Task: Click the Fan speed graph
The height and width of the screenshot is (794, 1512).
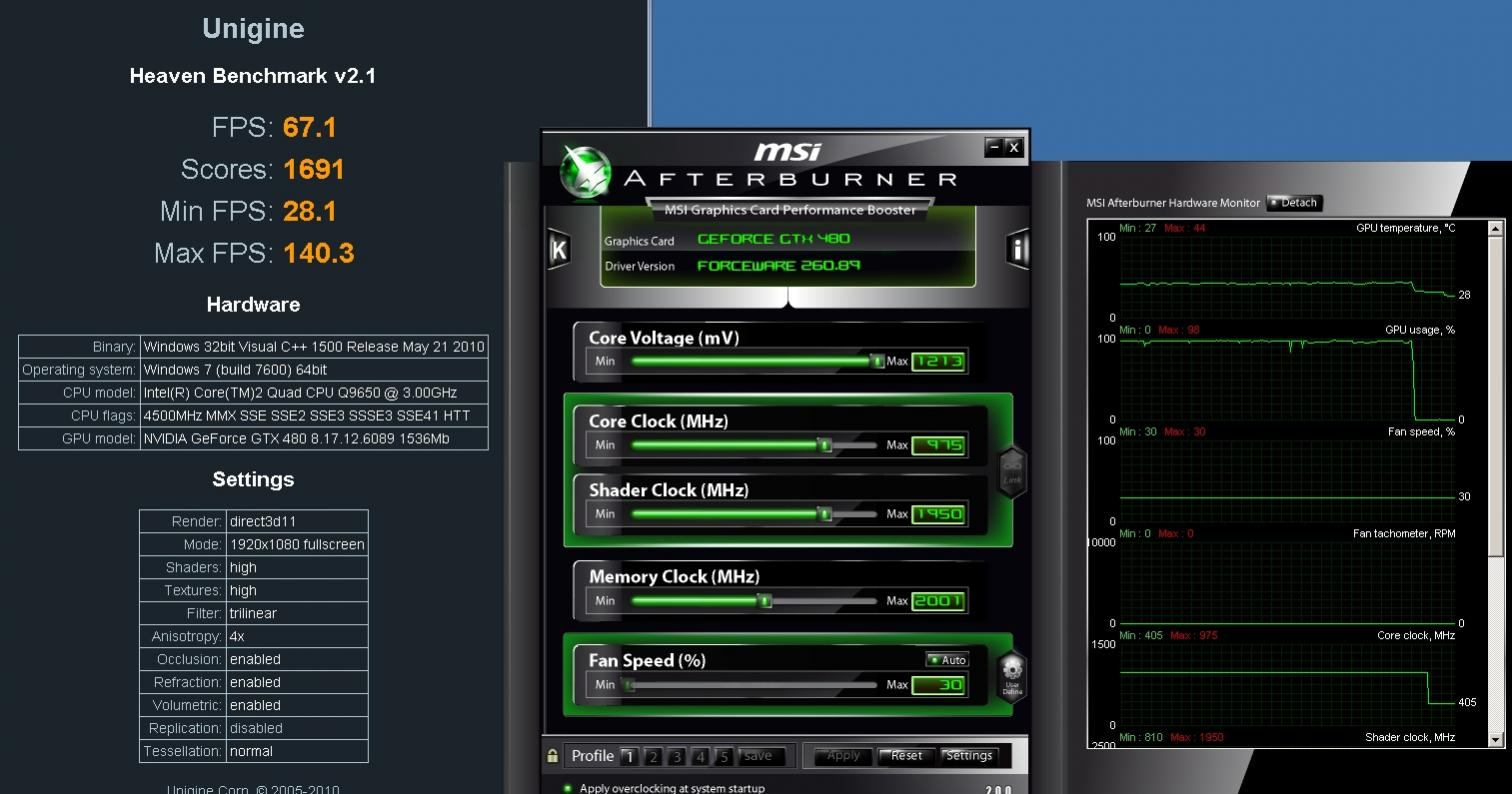Action: coord(1287,482)
